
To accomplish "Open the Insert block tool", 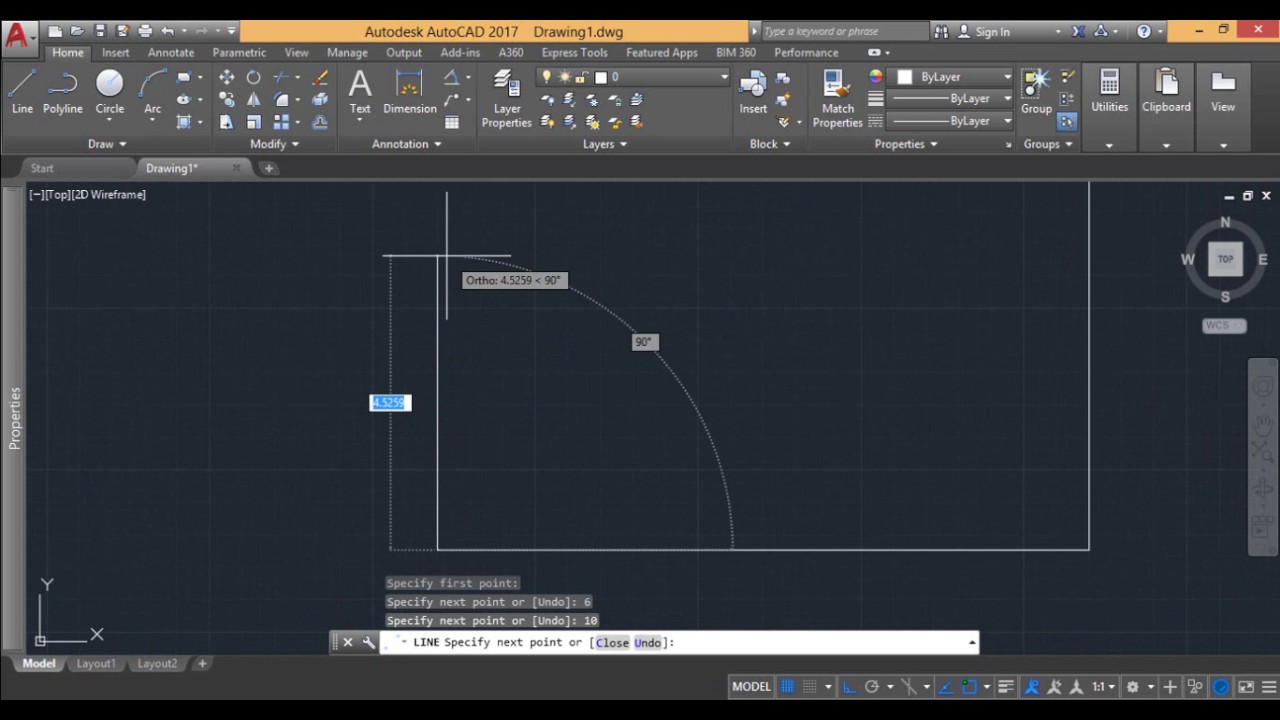I will 753,92.
